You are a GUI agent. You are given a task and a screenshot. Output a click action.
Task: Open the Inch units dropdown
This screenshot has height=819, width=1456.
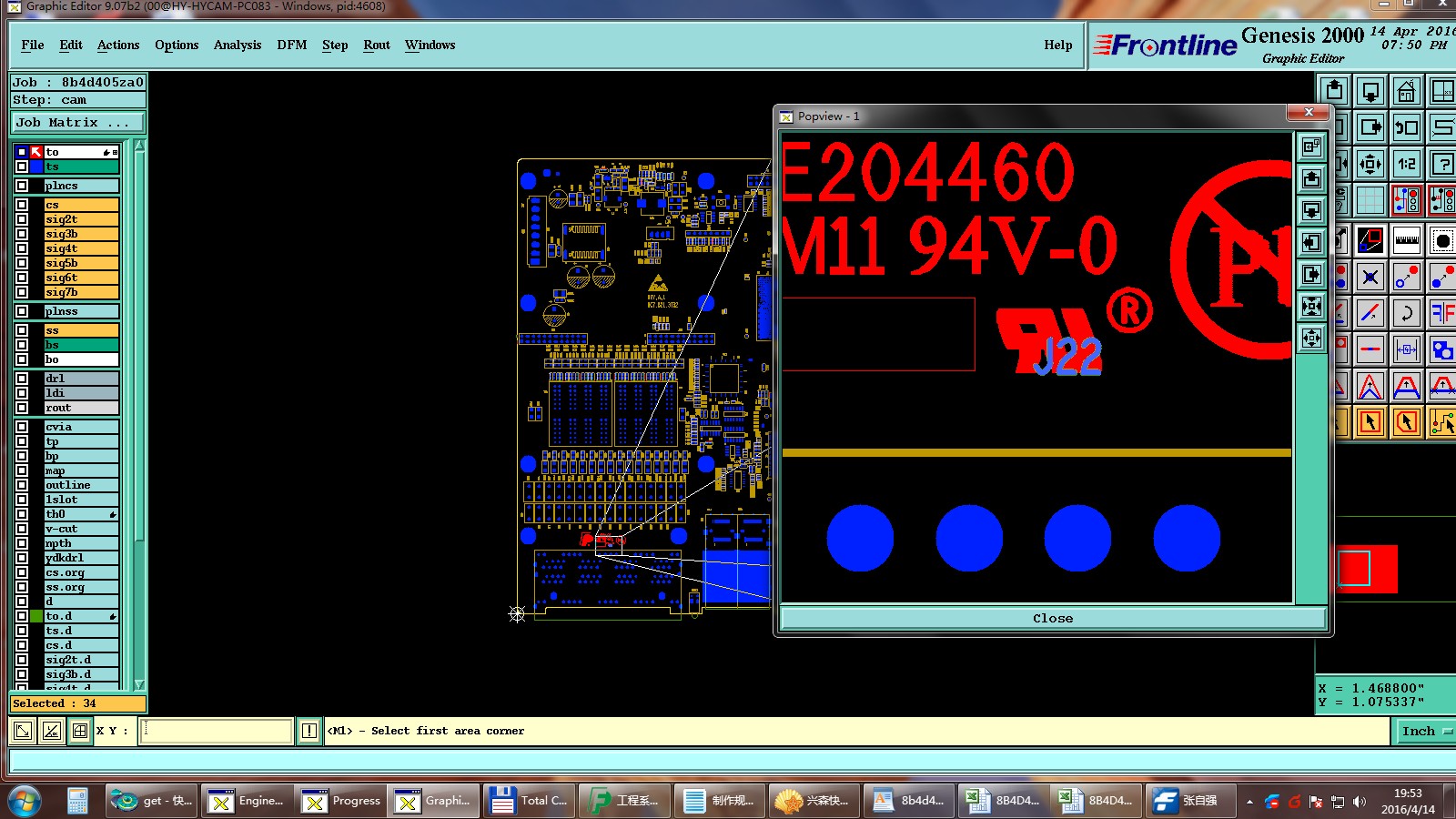click(1424, 731)
